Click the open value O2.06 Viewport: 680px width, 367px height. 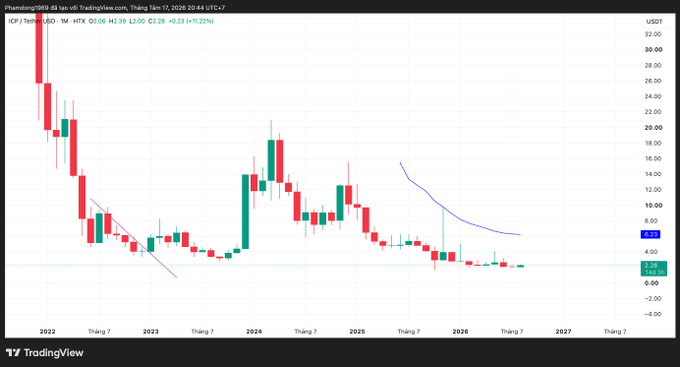(x=97, y=21)
